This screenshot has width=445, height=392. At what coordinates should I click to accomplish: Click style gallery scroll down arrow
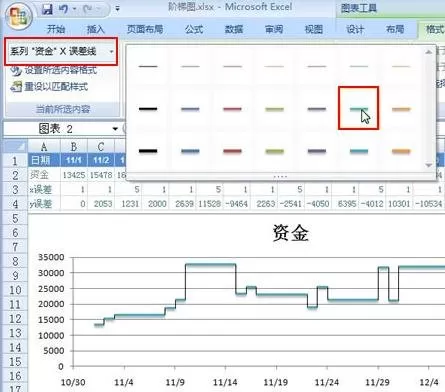click(429, 165)
